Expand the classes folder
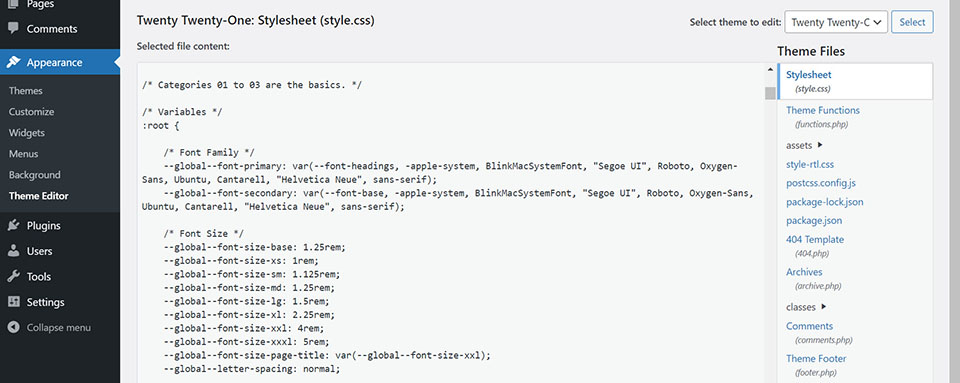The image size is (960, 383). point(806,307)
